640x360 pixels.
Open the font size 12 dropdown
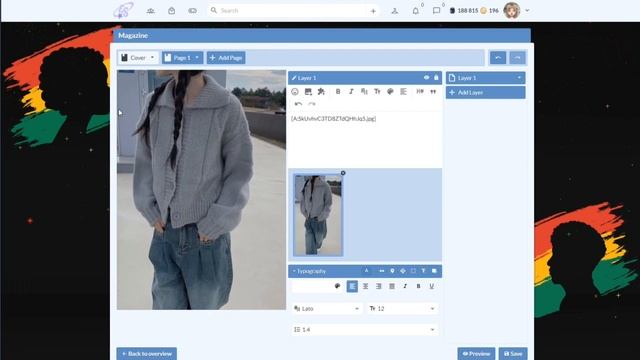[402, 309]
